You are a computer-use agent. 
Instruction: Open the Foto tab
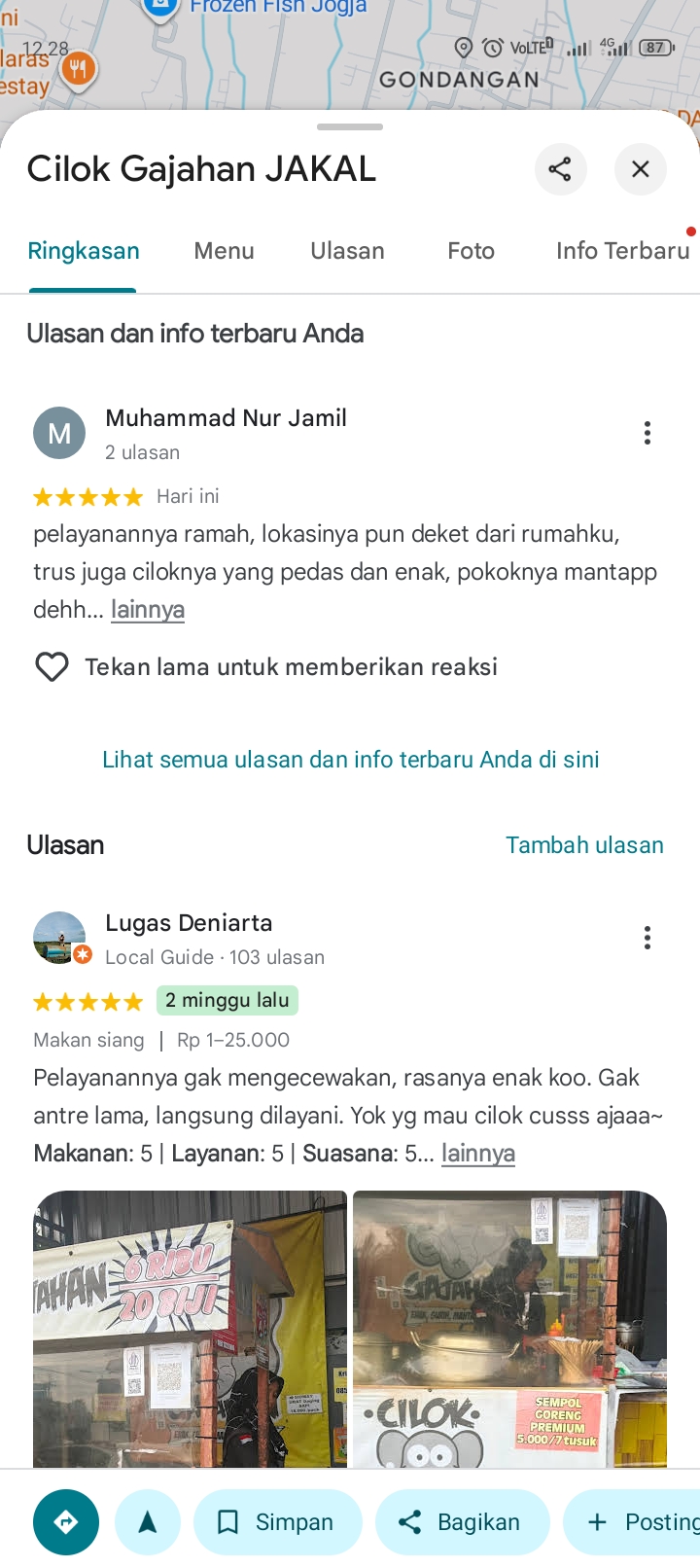pyautogui.click(x=471, y=251)
